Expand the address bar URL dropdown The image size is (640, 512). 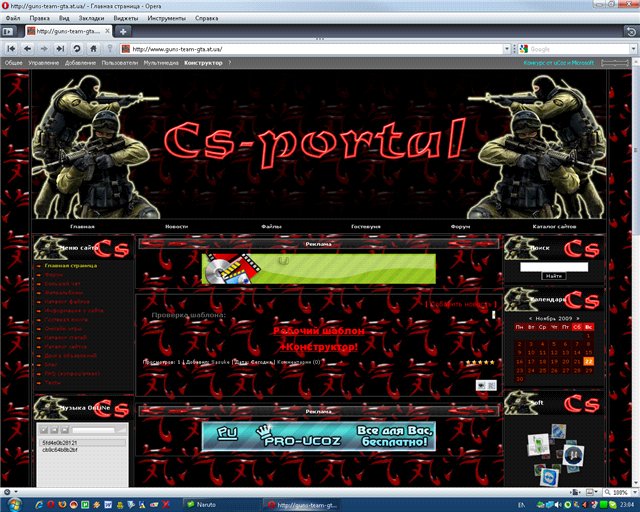click(x=505, y=48)
